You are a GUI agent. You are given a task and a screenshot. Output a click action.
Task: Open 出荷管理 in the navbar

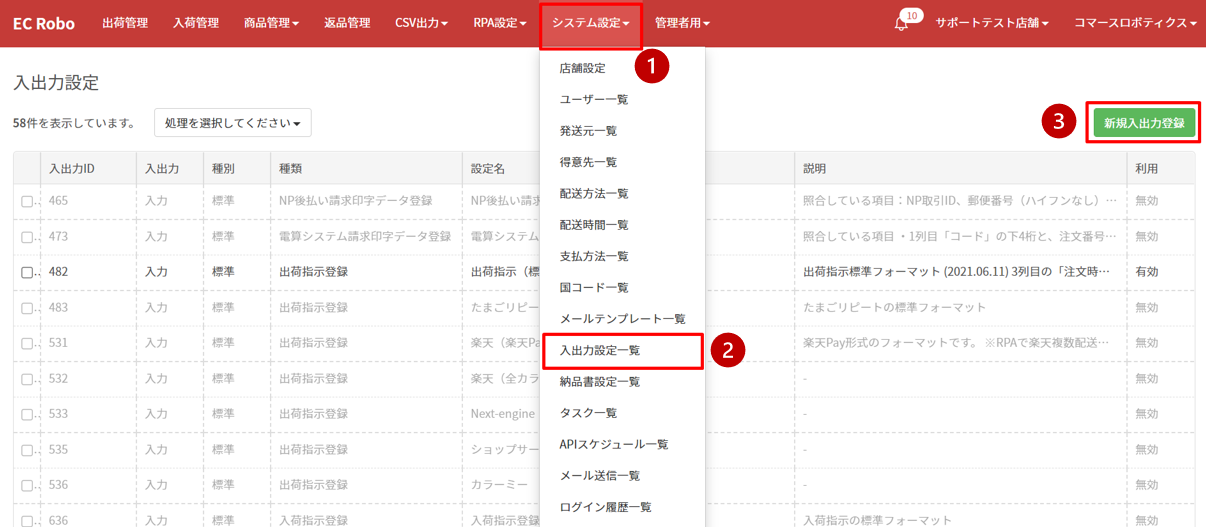coord(125,23)
